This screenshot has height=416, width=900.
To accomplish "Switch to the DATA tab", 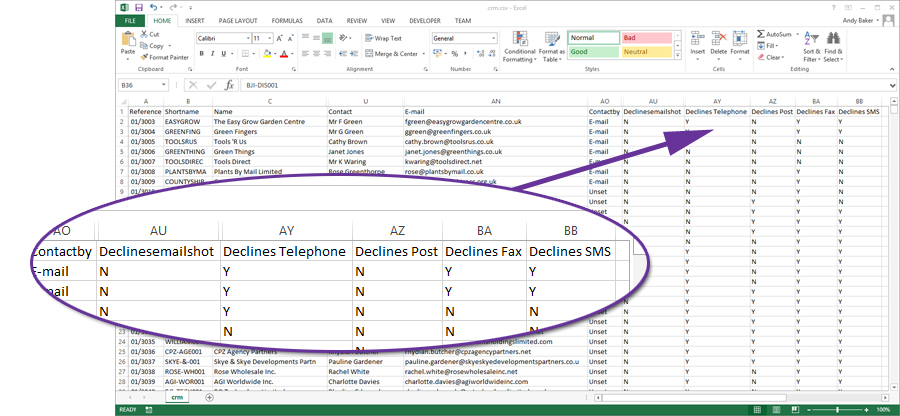I will [x=324, y=21].
